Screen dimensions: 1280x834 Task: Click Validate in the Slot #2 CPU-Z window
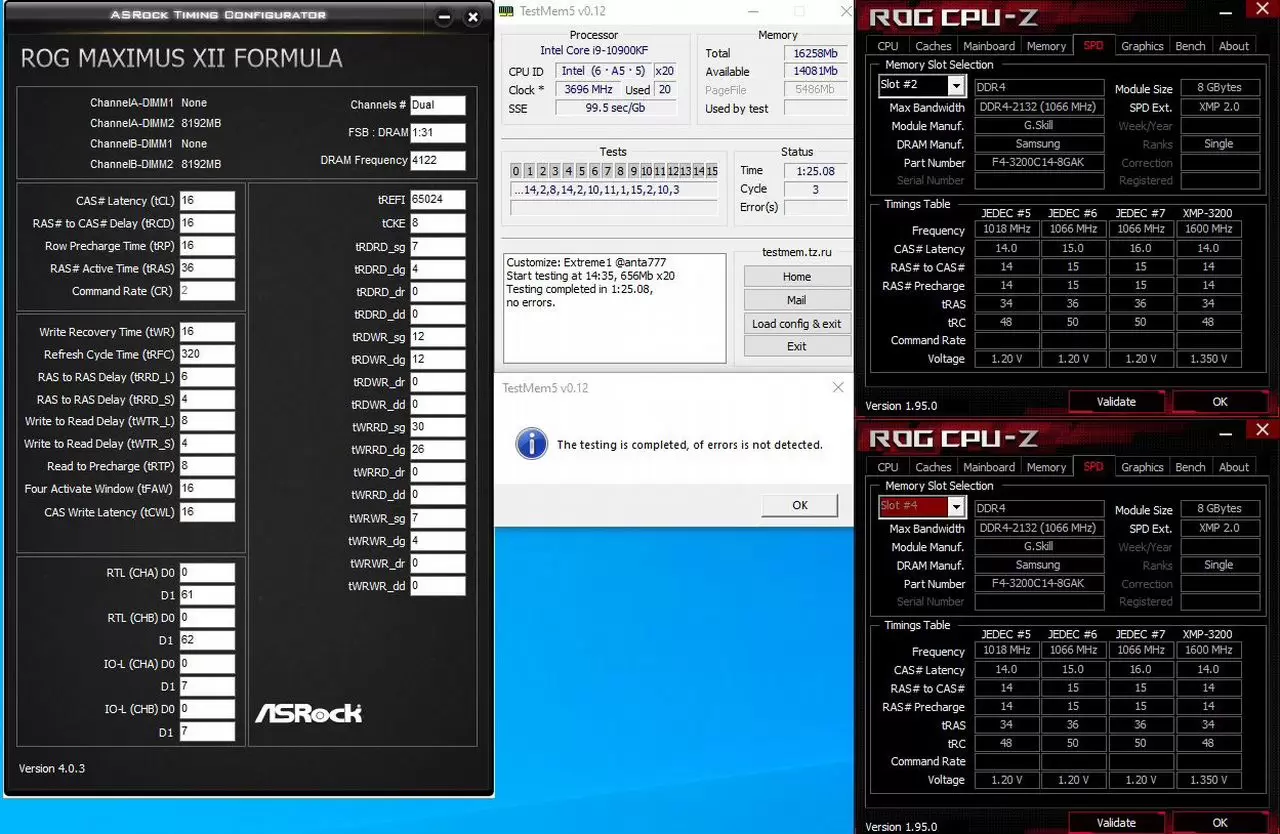1116,402
